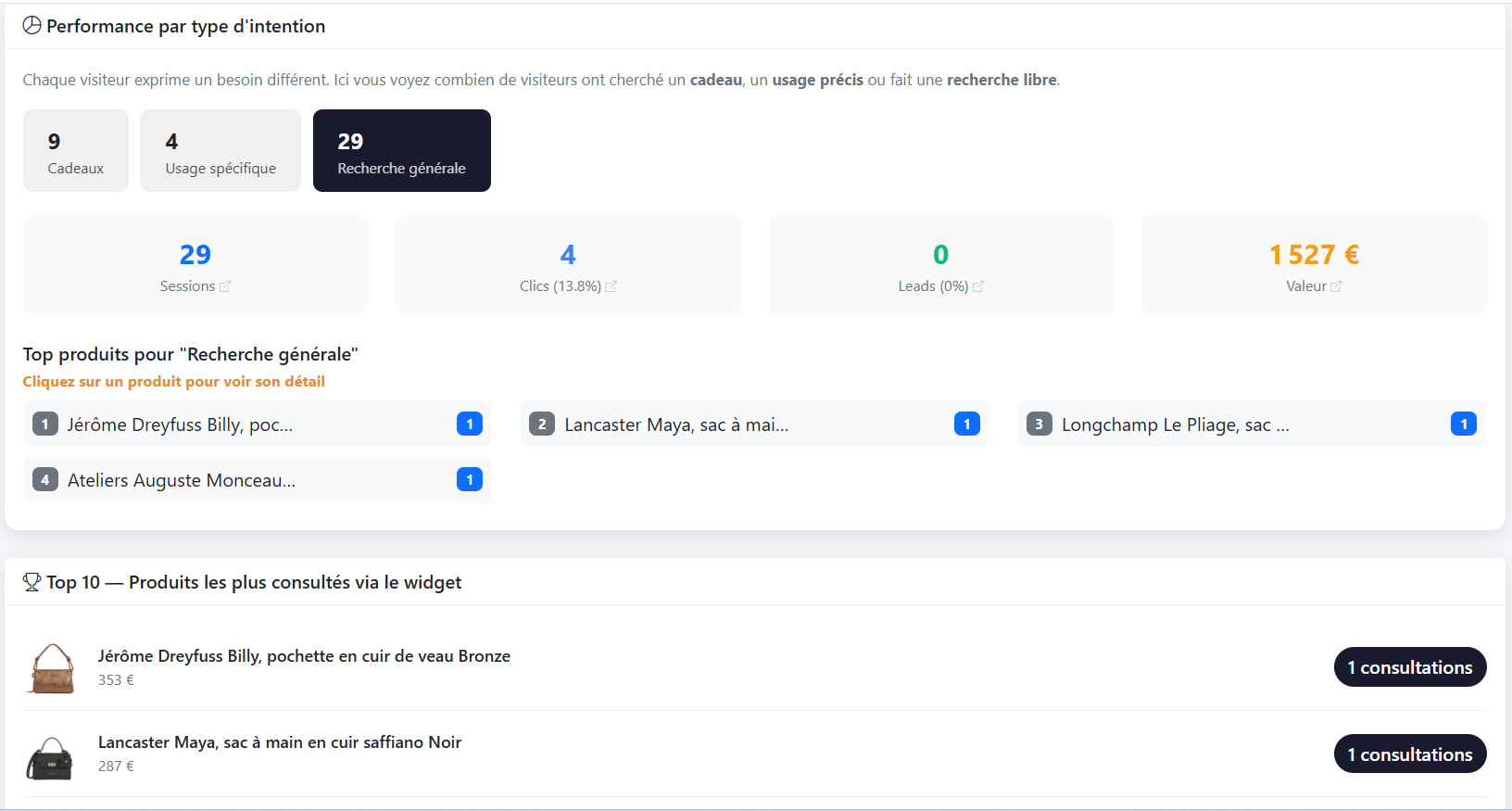Select the 'Cadeaux' intention filter
This screenshot has width=1512, height=811.
pos(75,150)
